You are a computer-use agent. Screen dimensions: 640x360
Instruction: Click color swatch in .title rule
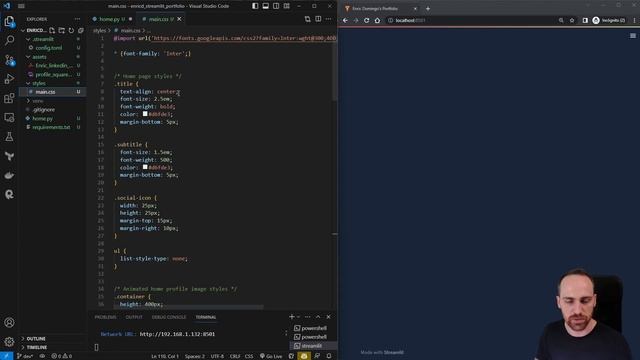coord(145,114)
